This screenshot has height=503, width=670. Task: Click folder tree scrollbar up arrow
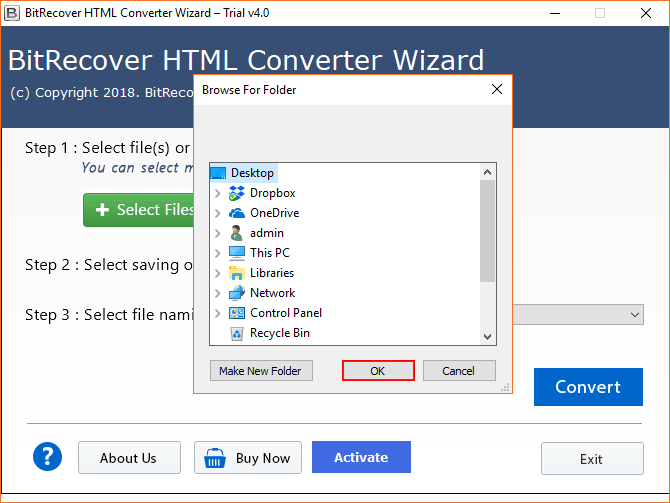tap(487, 172)
